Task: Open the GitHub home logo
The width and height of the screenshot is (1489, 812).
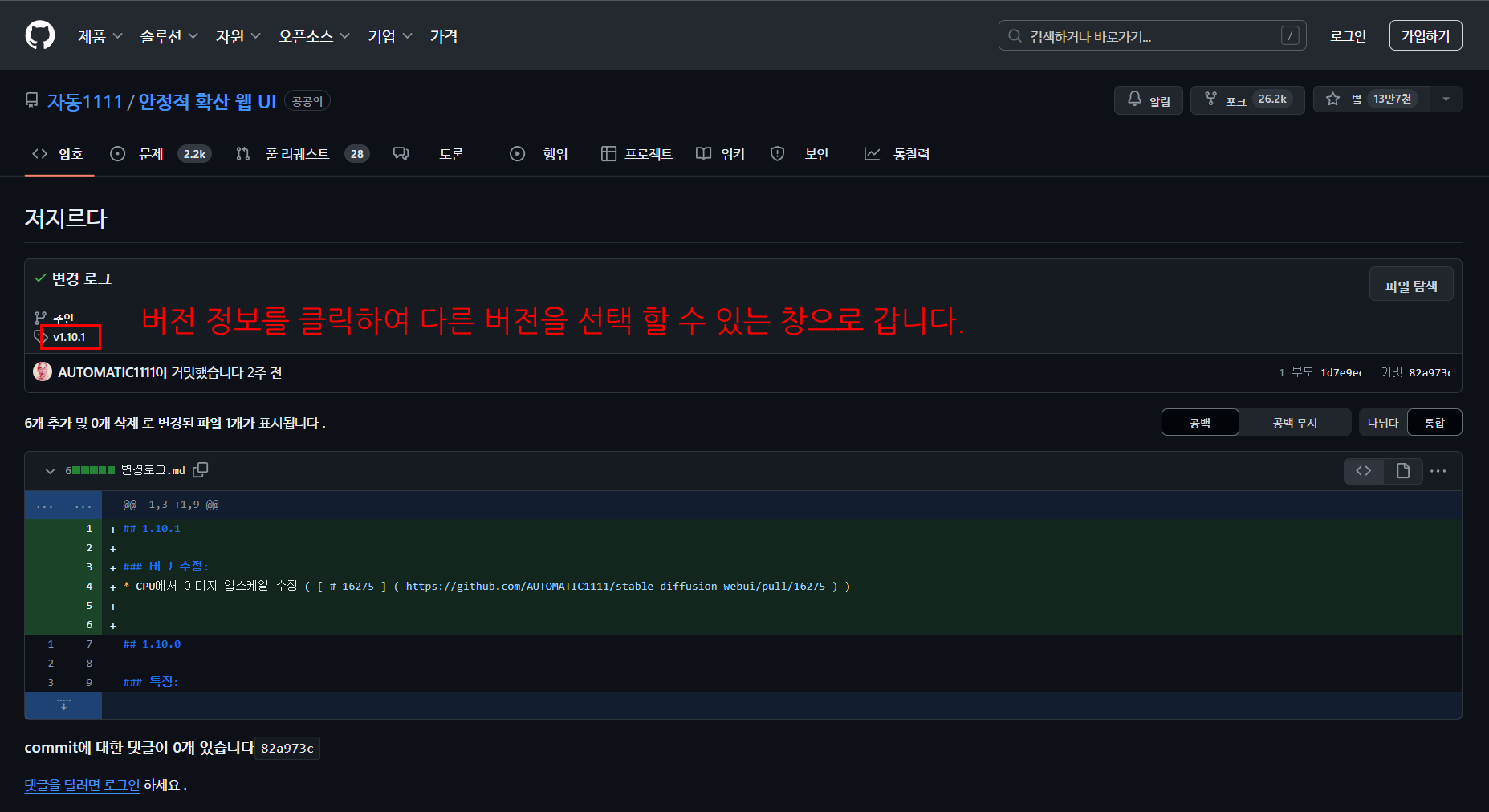Action: [40, 35]
